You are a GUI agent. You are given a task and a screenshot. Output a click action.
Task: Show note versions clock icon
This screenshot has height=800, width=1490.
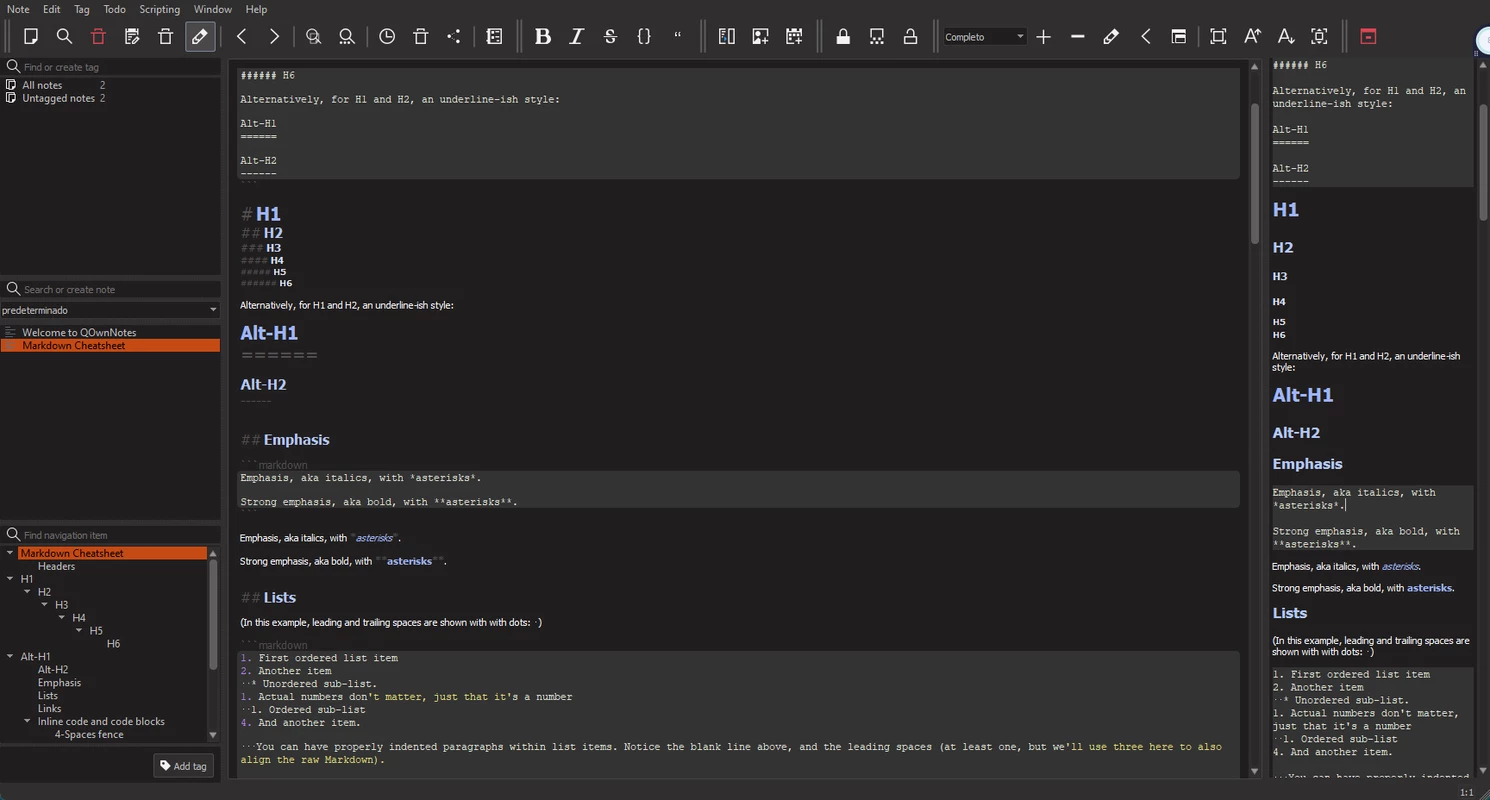tap(387, 37)
